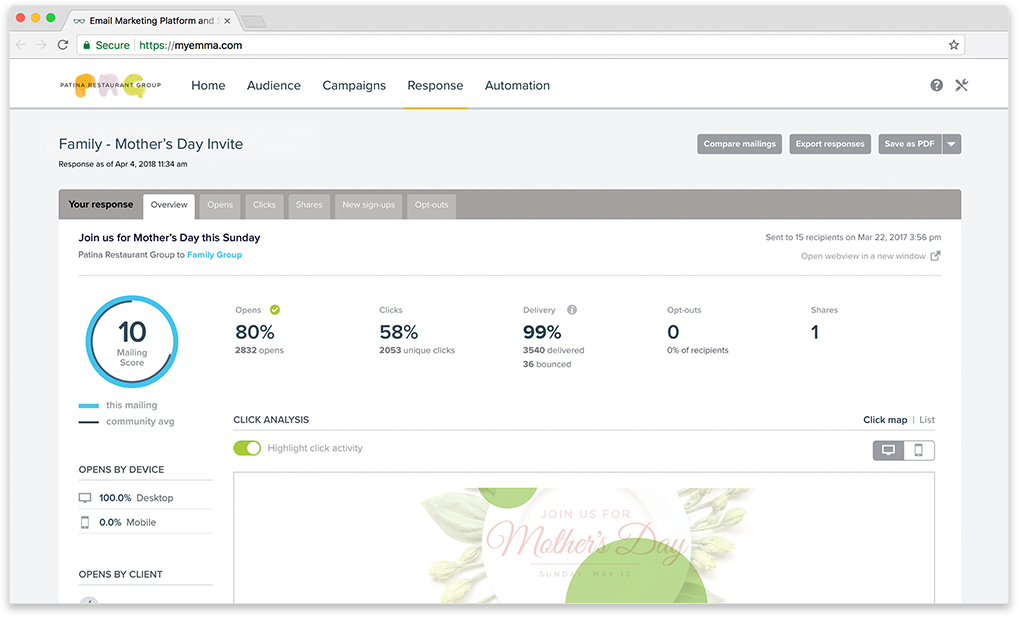Click the browser address bar
The width and height of the screenshot is (1018, 617).
519,45
